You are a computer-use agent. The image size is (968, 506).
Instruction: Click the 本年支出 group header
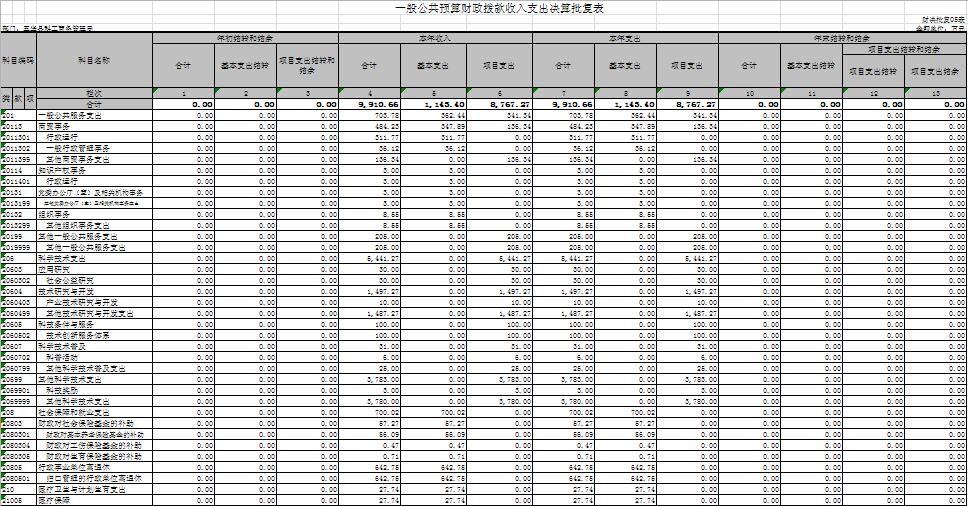(629, 38)
